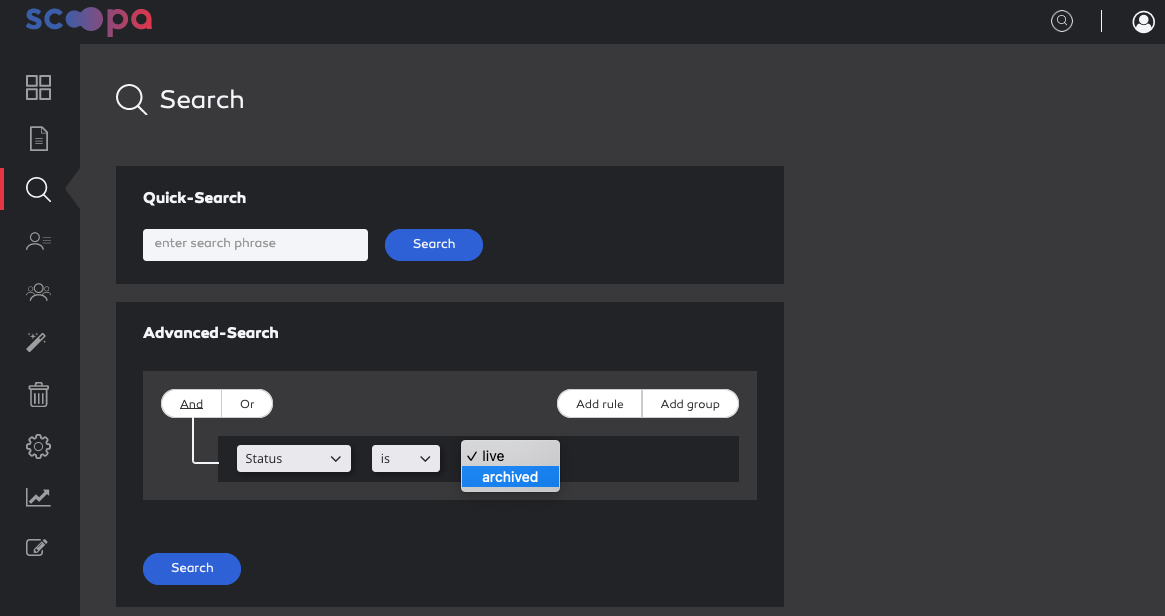Open the trash bin in sidebar

click(x=39, y=395)
